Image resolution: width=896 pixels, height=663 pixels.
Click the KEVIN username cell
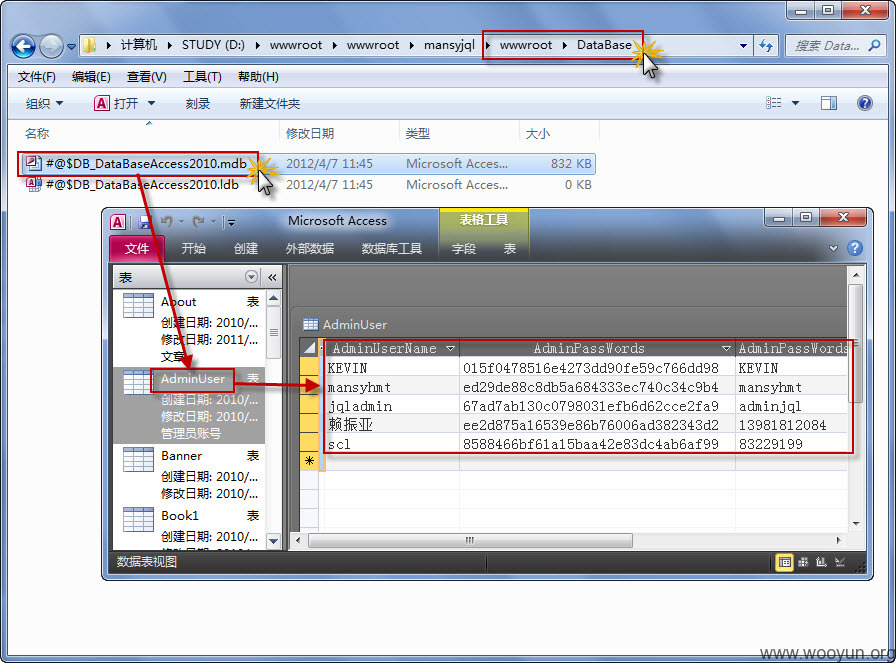[x=392, y=368]
